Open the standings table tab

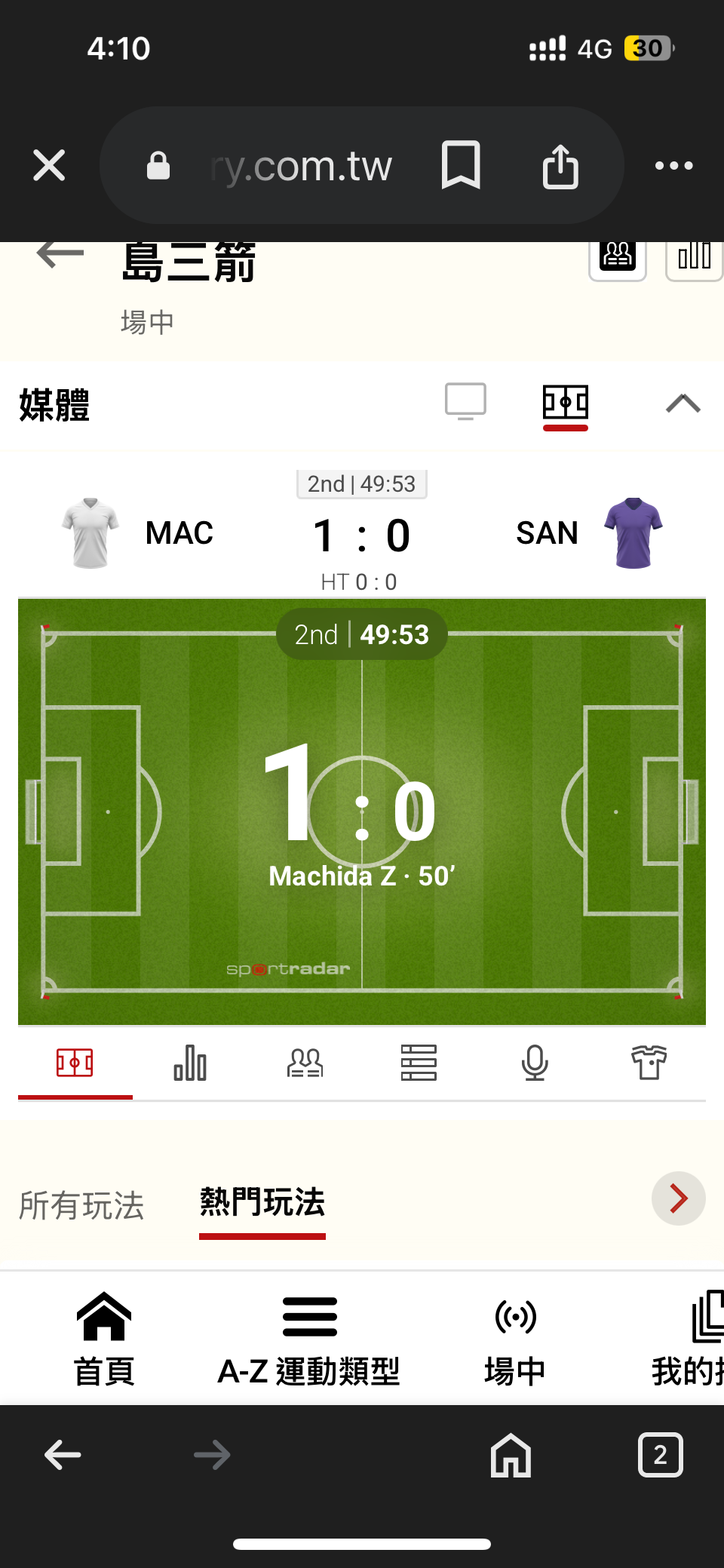tap(419, 1063)
